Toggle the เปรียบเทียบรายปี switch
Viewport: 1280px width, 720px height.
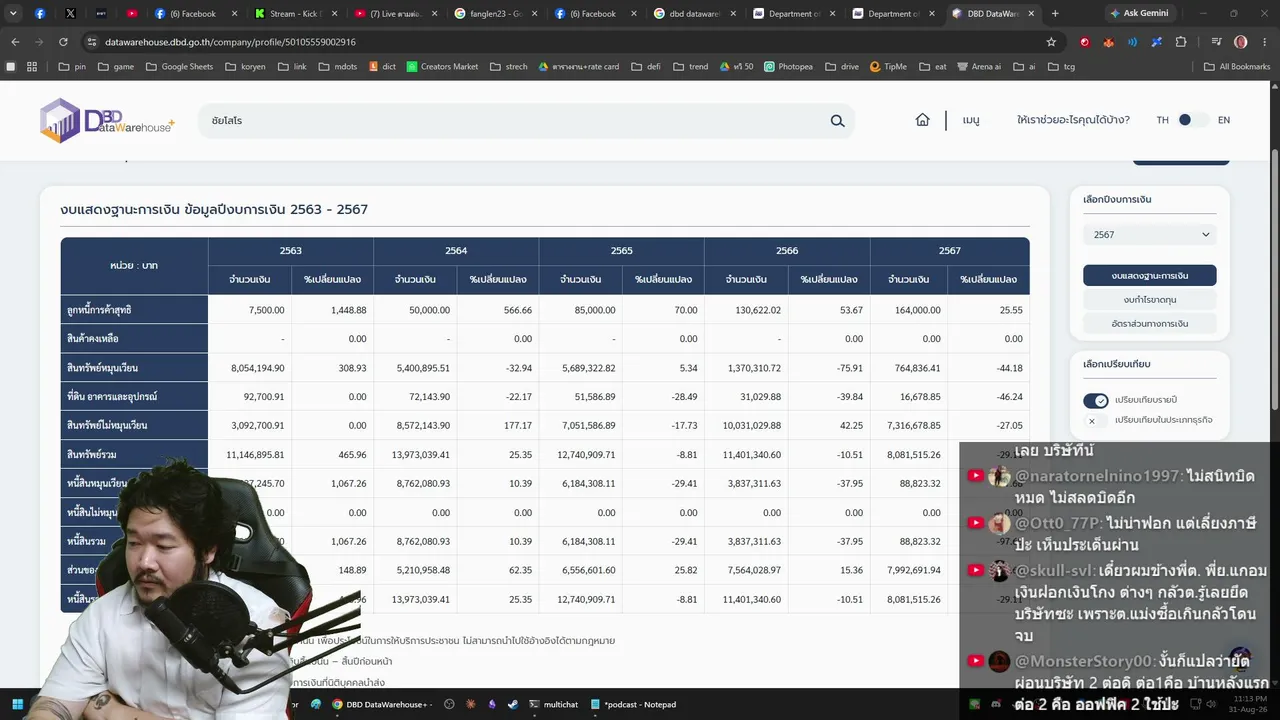coord(1095,401)
